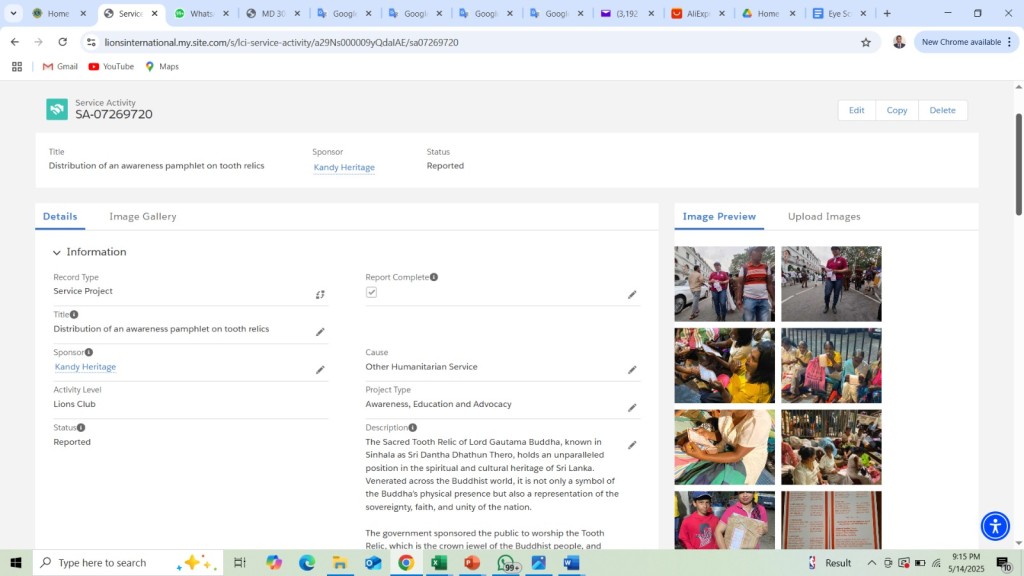
Task: Reload the current page
Action: coord(63,42)
